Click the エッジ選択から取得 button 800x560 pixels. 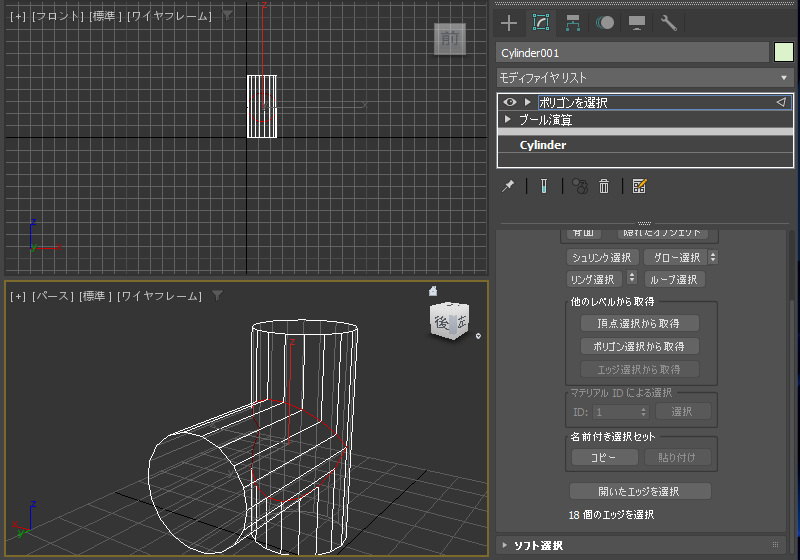(x=639, y=369)
